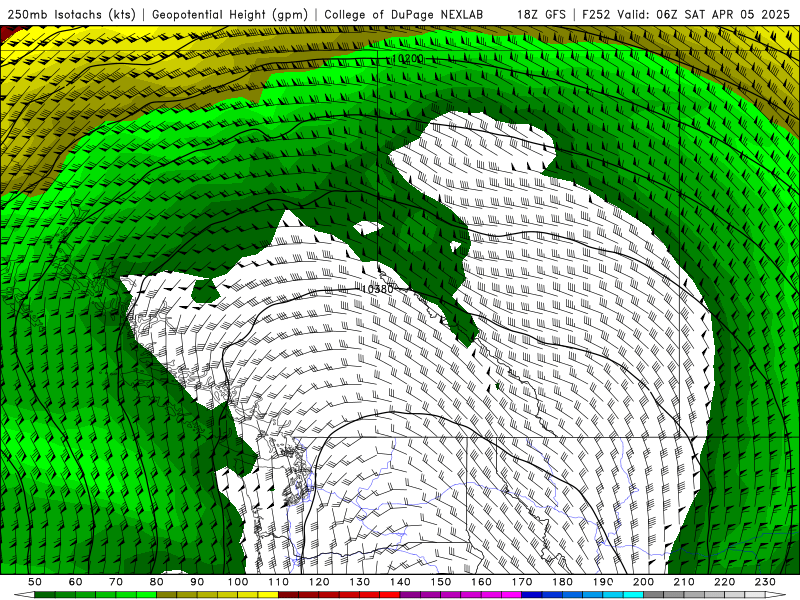Viewport: 800px width, 600px height.
Task: Pick the cyan swatch just before 200
Action: (x=633, y=595)
